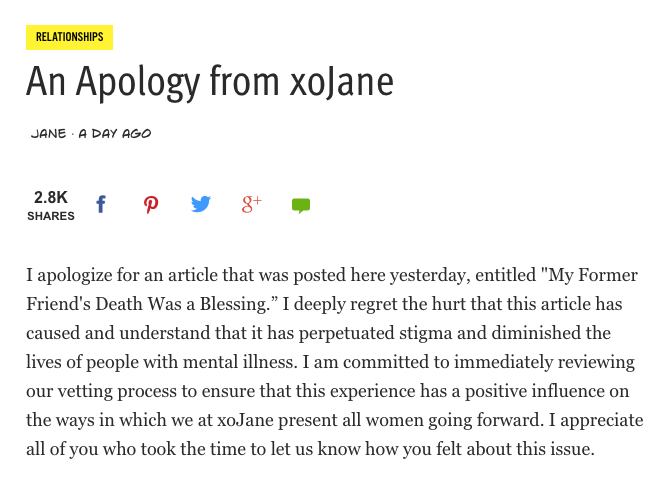This screenshot has width=661, height=480.
Task: Click the author name Jane
Action: (x=48, y=134)
